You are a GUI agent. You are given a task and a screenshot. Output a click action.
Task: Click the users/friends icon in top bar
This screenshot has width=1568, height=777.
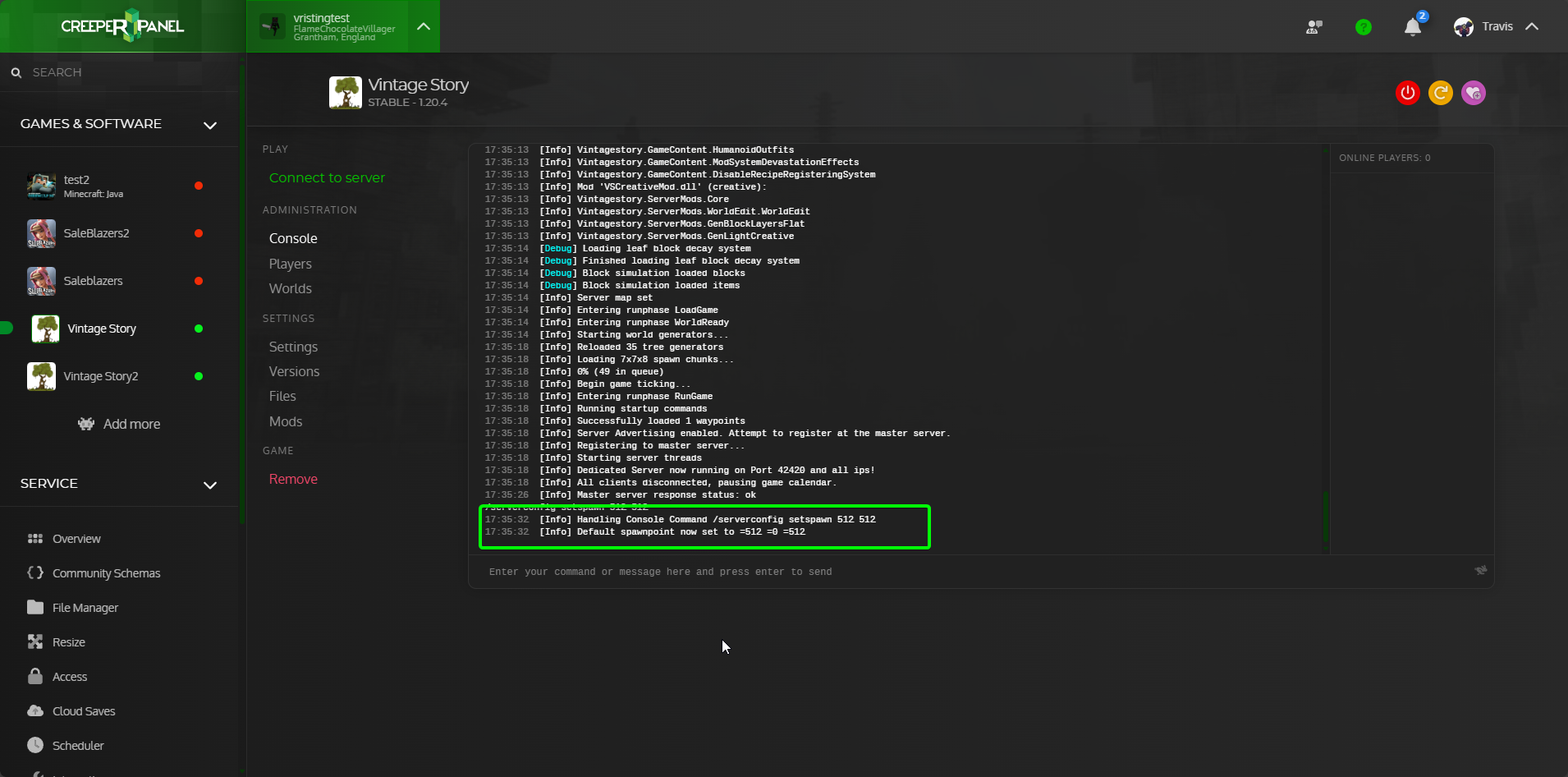[x=1314, y=27]
